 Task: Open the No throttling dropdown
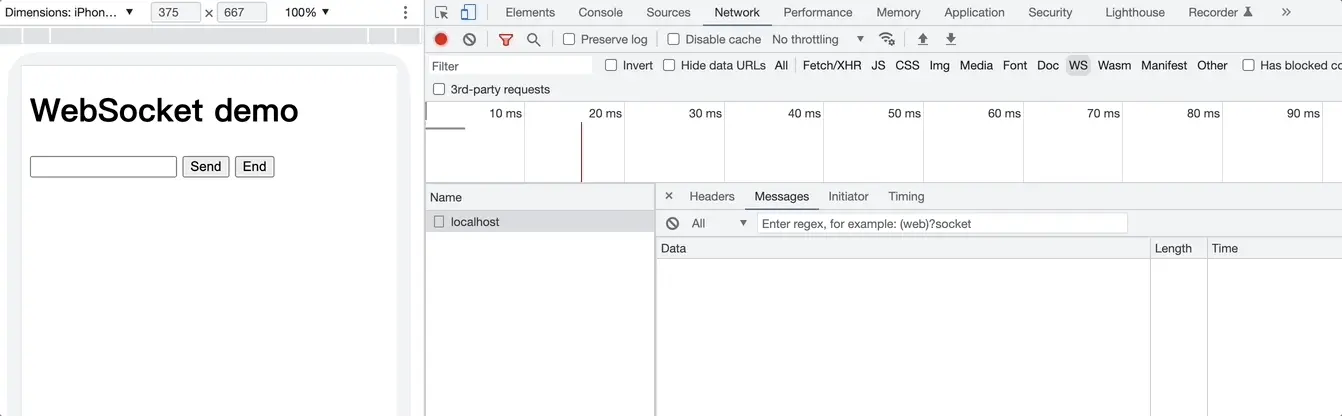click(x=818, y=39)
